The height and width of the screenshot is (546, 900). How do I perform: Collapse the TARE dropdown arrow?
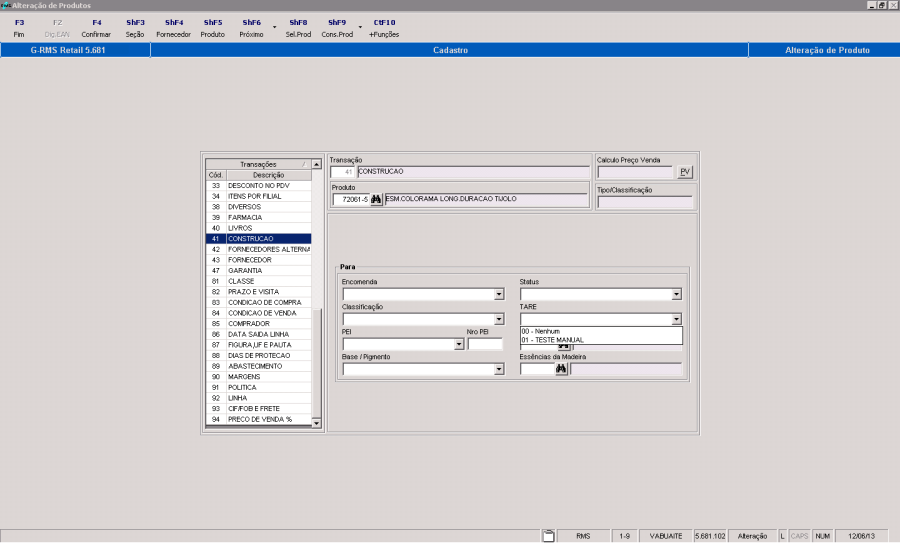click(677, 319)
